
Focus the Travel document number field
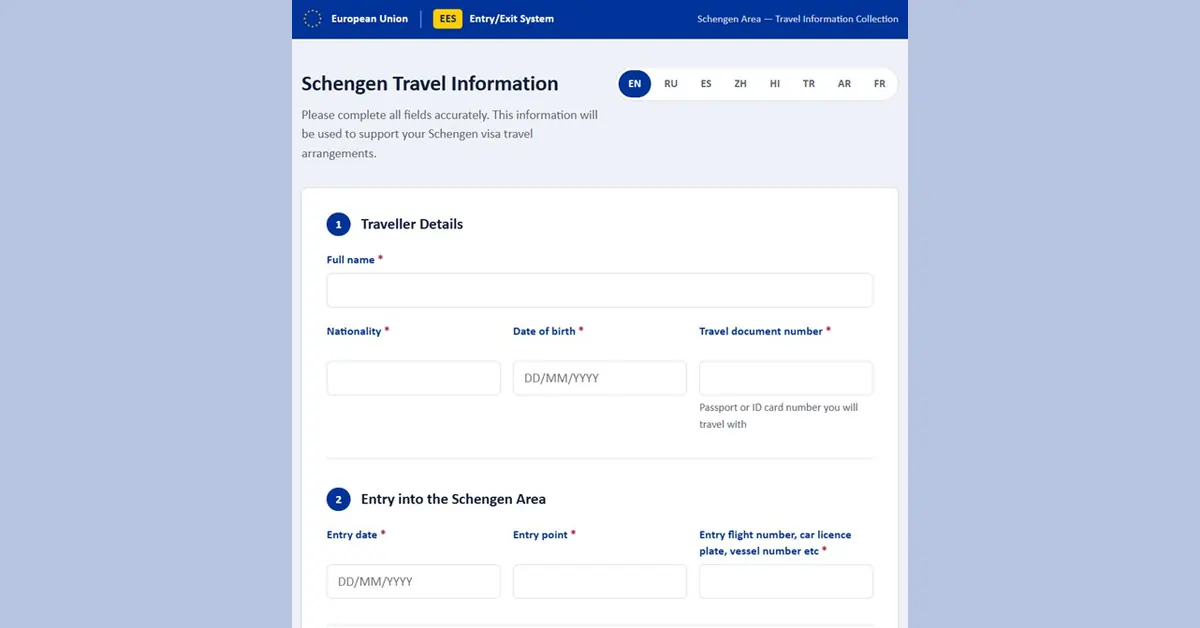point(786,378)
